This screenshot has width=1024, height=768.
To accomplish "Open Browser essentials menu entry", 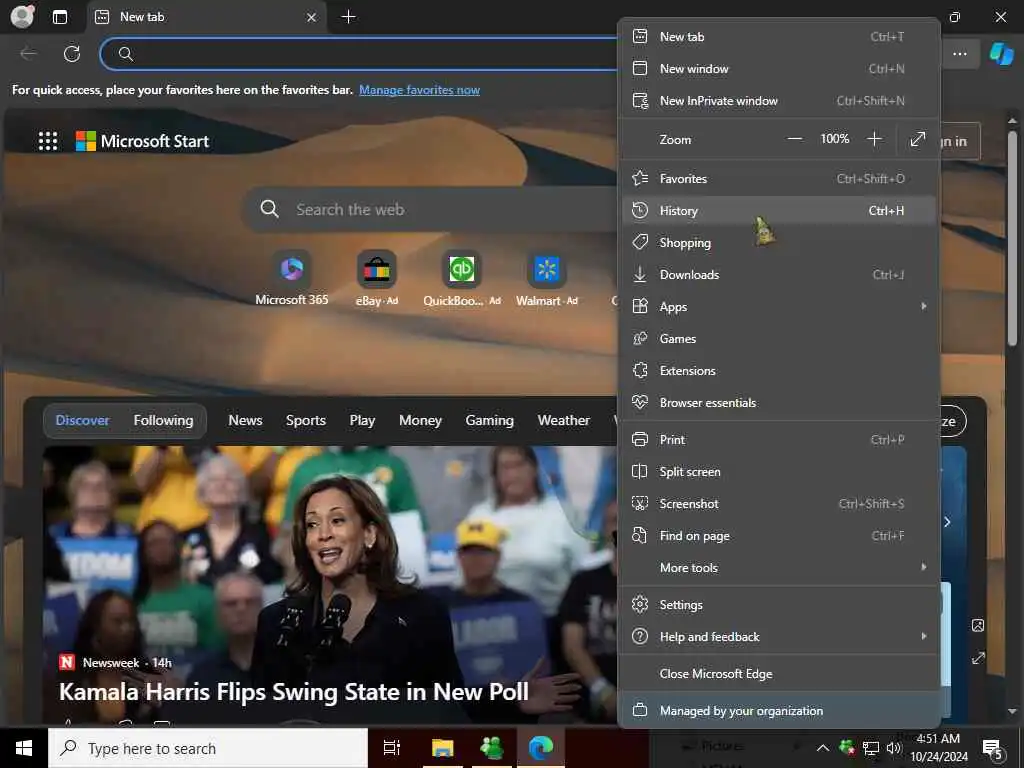I will point(779,402).
